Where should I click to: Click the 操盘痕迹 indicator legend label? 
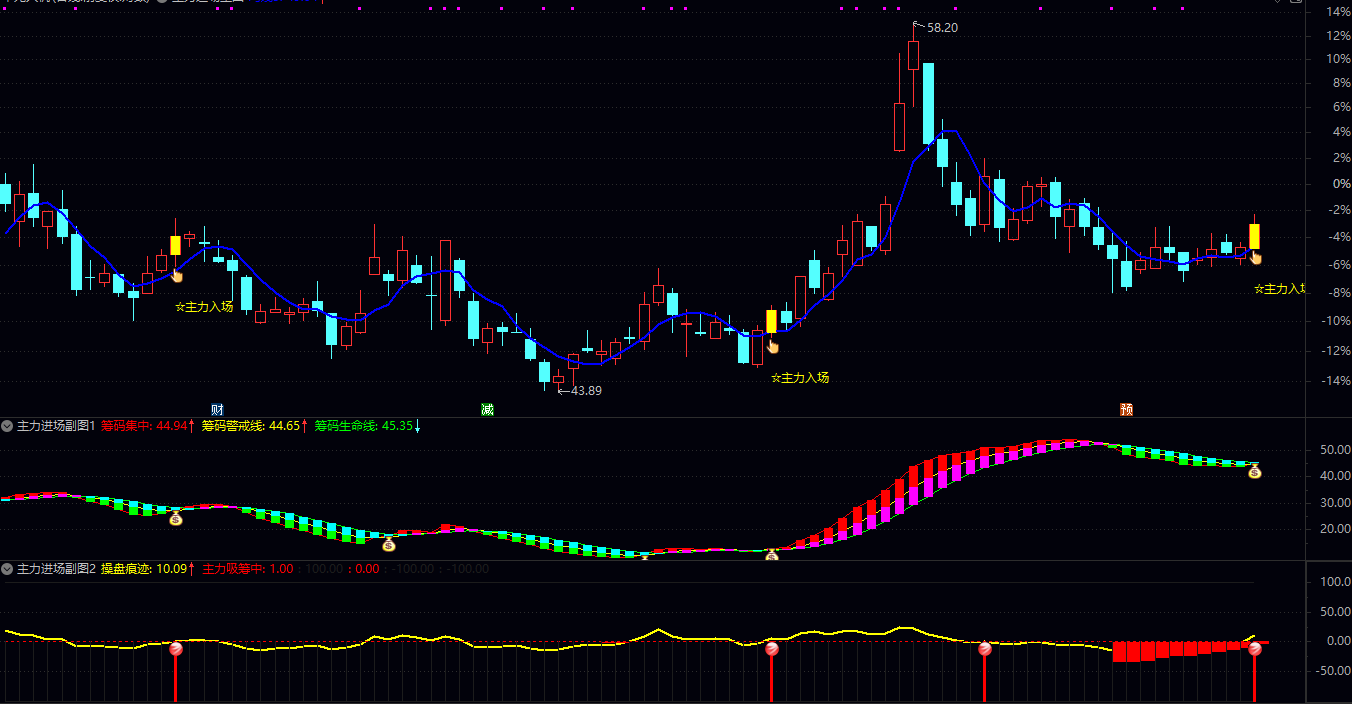tap(126, 568)
